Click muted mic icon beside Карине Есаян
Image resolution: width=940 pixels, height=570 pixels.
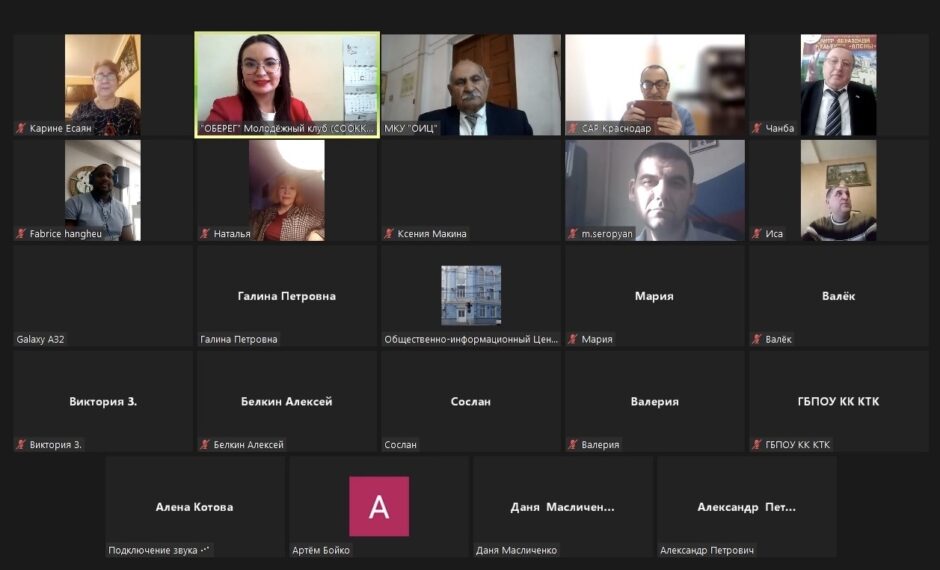[21, 128]
